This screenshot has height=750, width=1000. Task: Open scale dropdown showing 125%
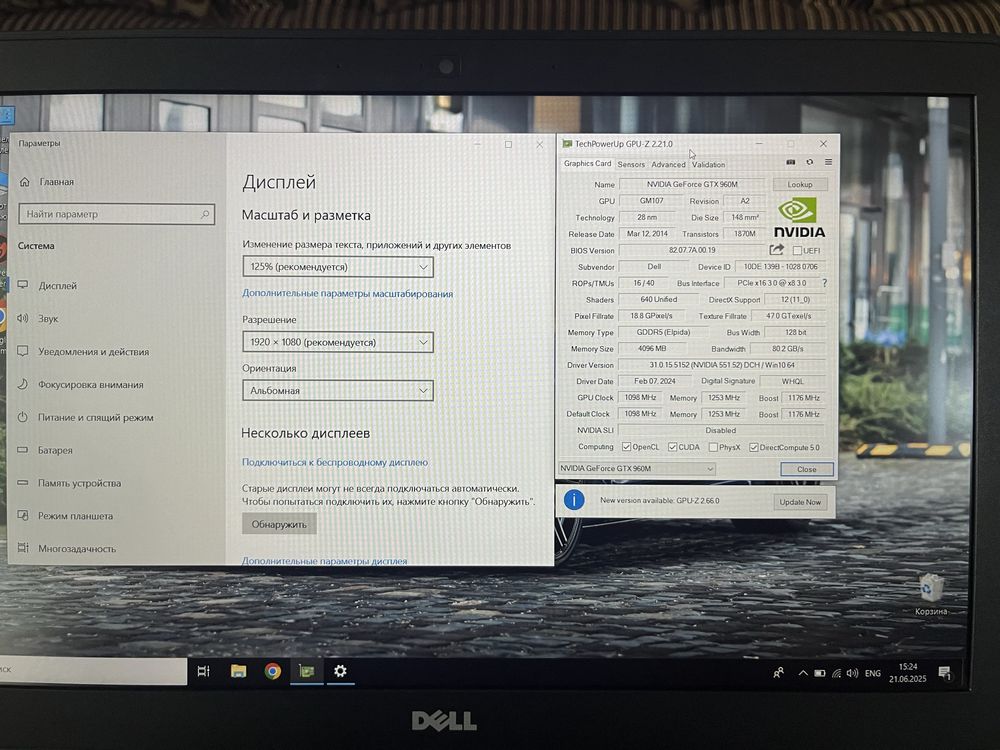click(338, 267)
